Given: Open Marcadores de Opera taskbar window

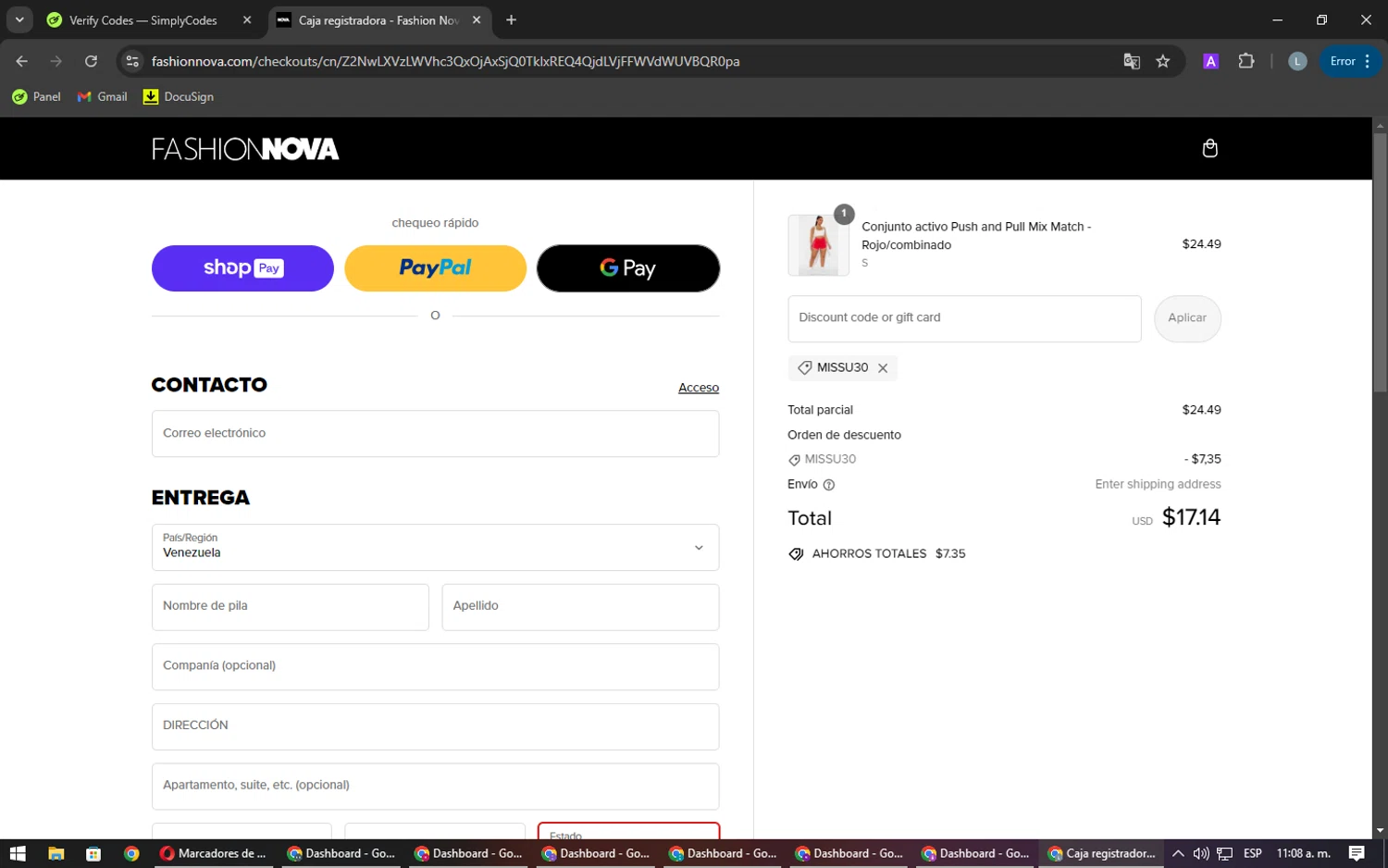Looking at the screenshot, I should click(214, 853).
